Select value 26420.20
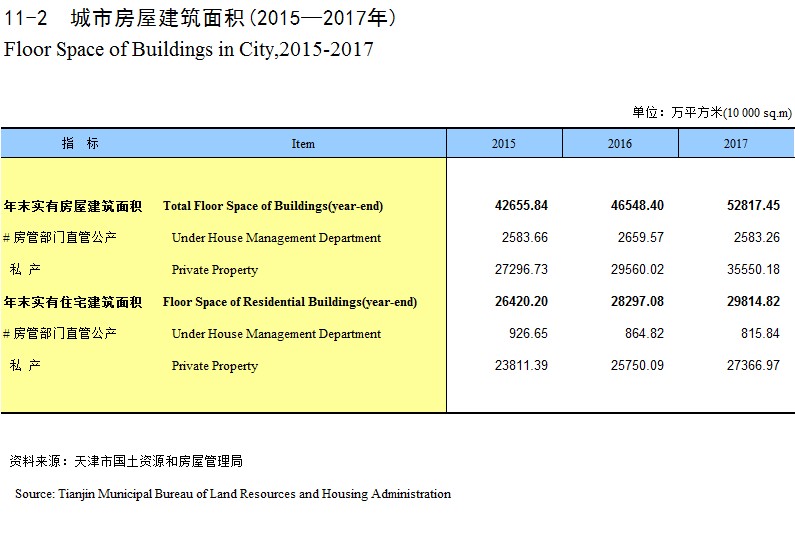Image resolution: width=795 pixels, height=542 pixels. pos(521,301)
